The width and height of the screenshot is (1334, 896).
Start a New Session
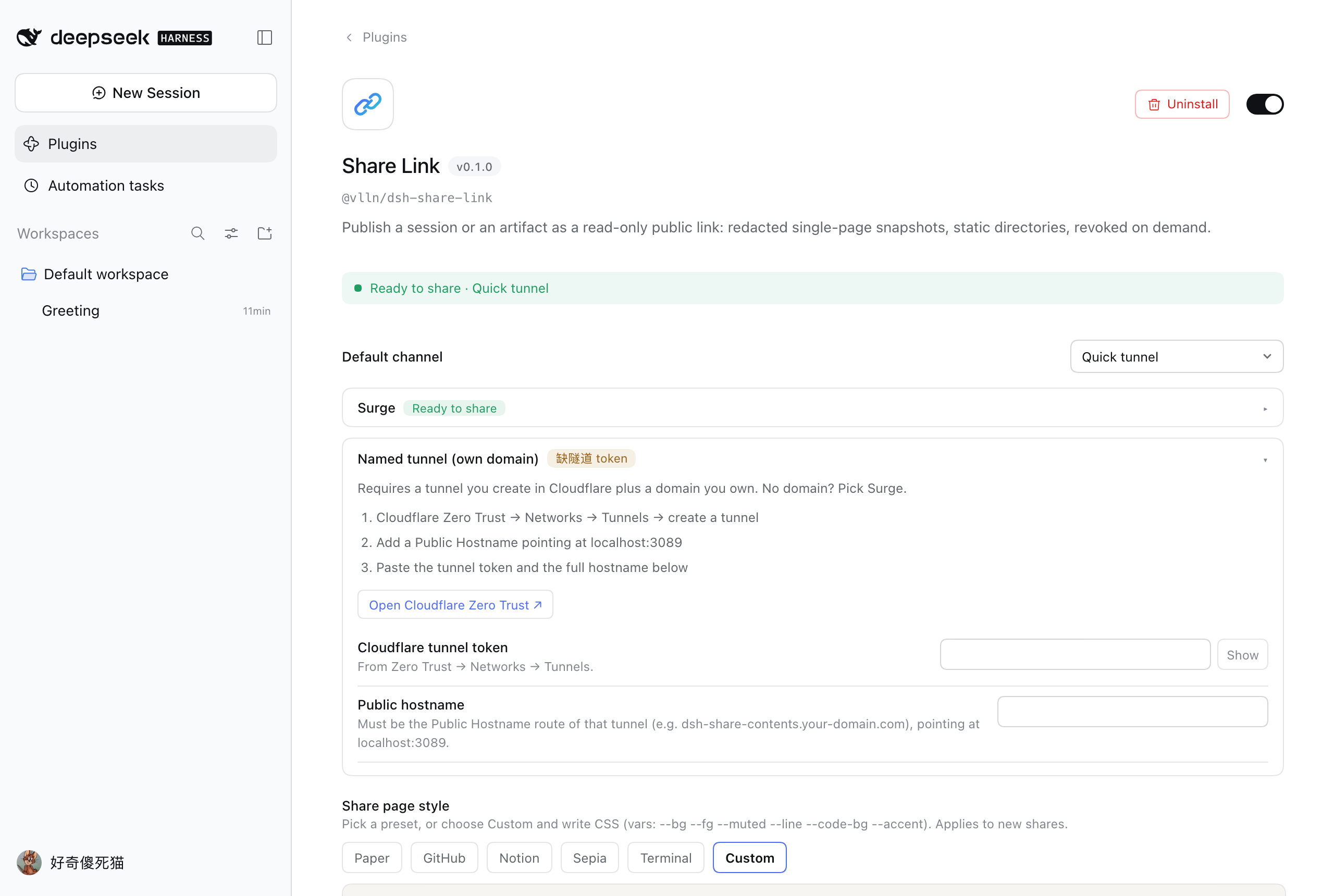tap(146, 93)
